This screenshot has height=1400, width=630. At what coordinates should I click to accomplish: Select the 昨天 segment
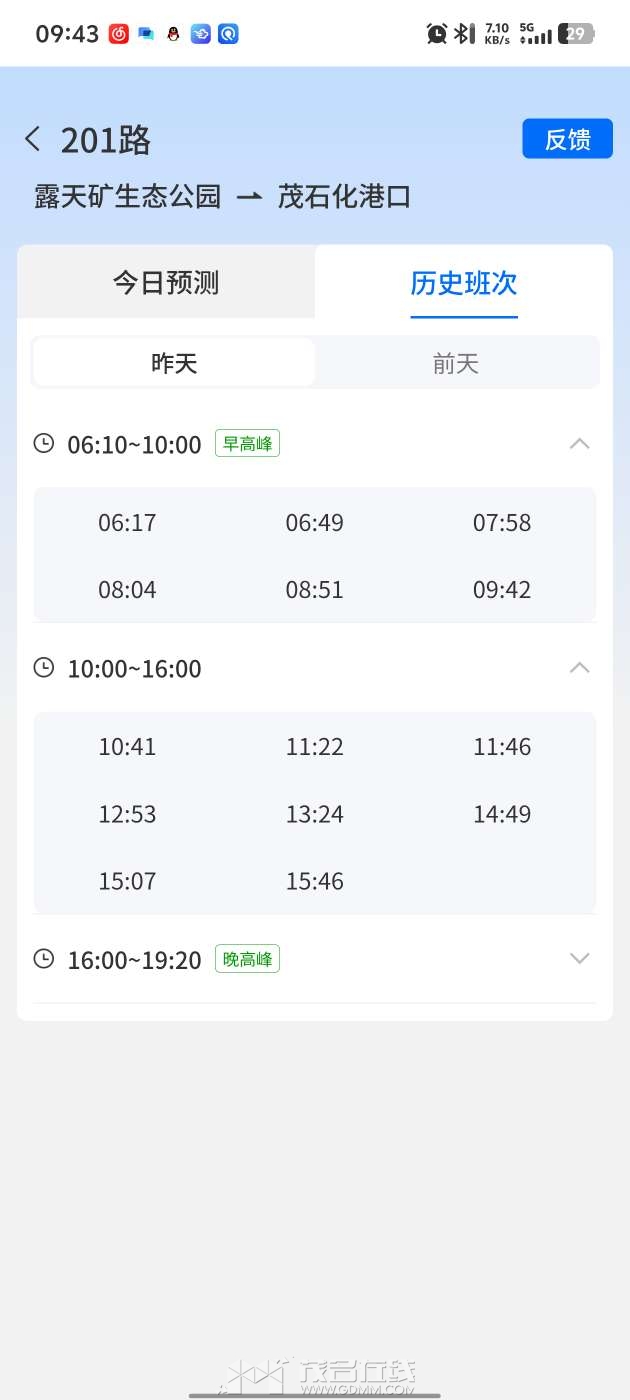point(174,363)
